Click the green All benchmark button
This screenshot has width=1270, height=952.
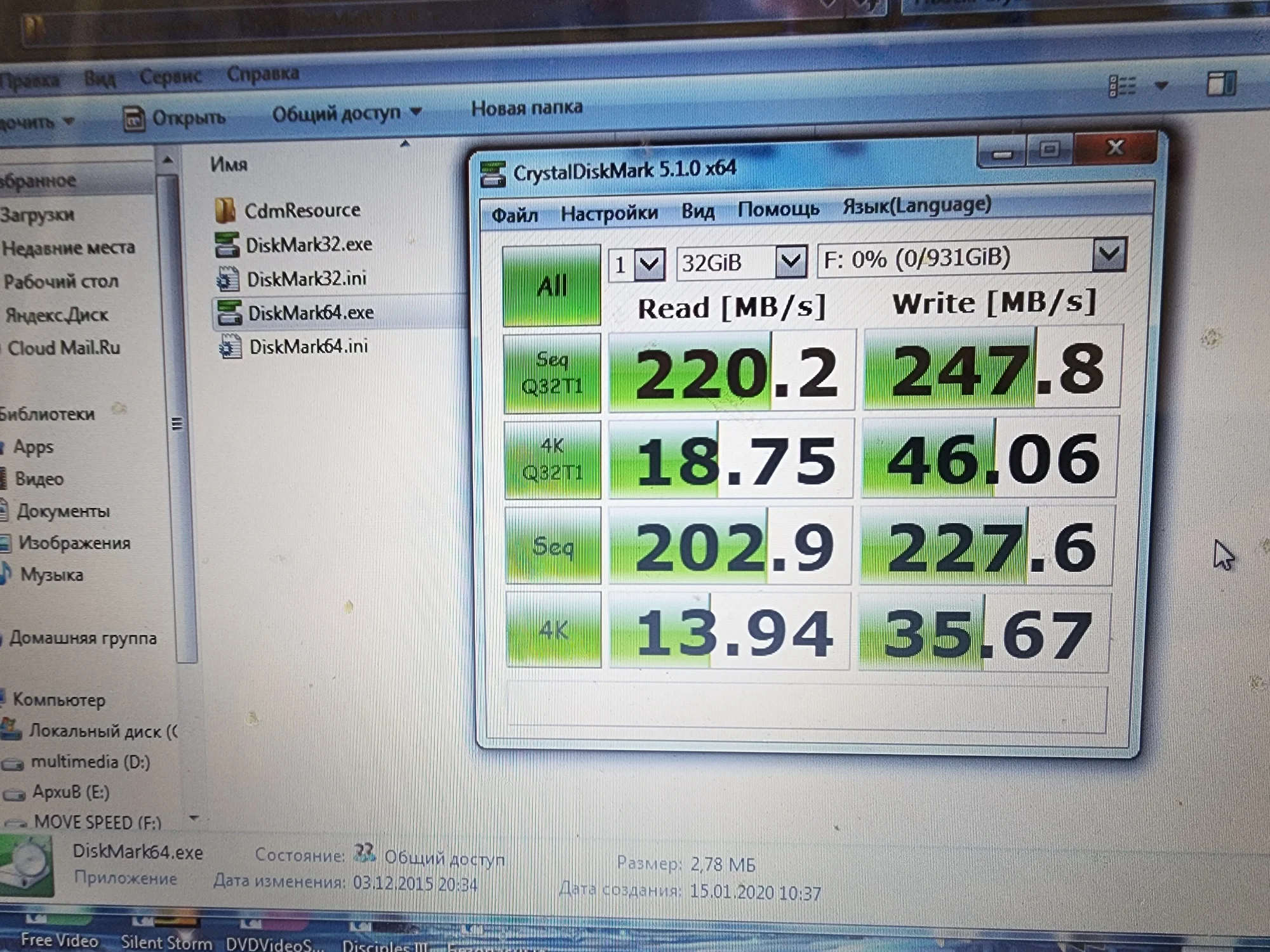point(551,286)
